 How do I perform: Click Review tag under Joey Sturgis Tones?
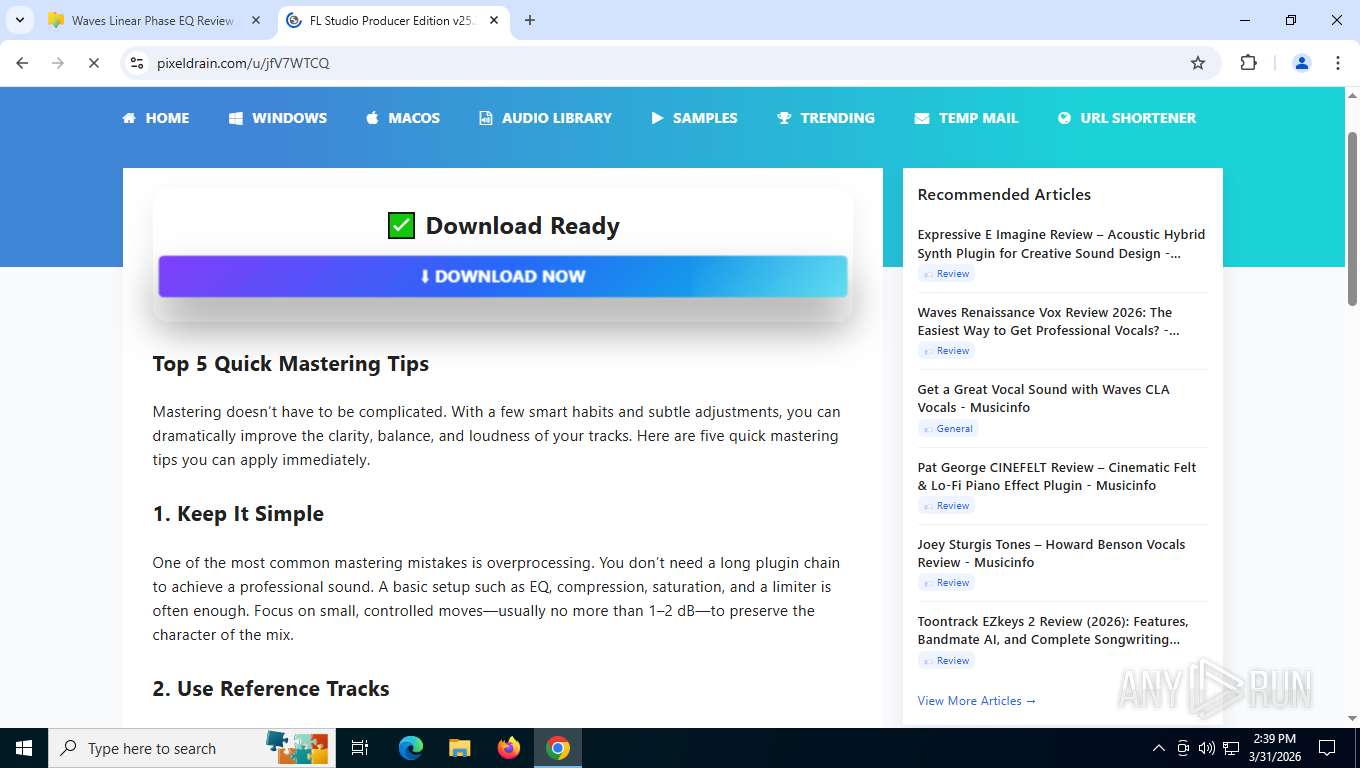click(x=946, y=583)
